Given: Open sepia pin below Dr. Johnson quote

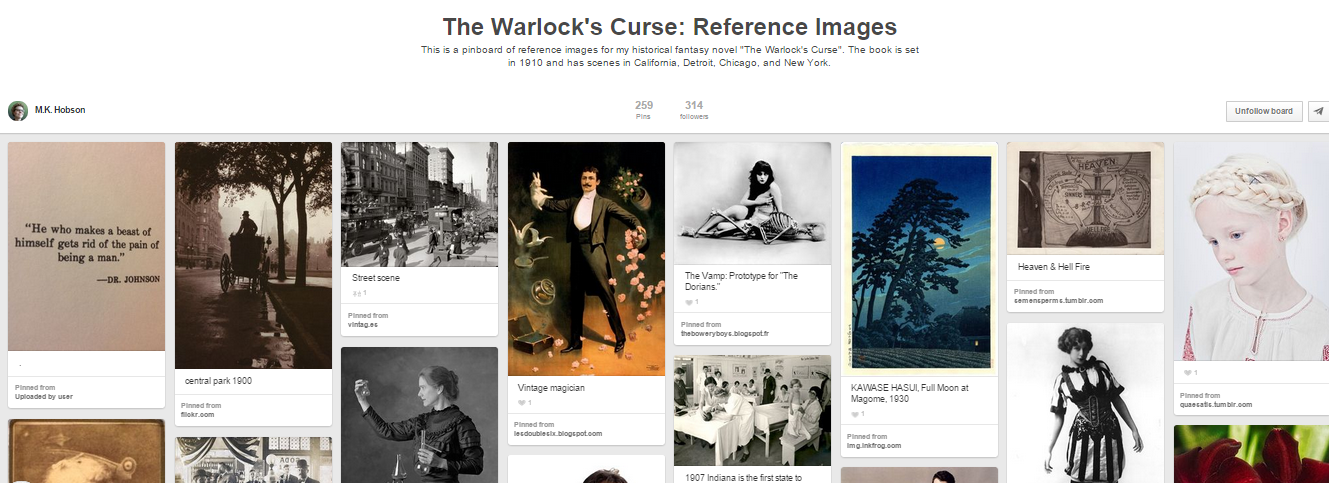Looking at the screenshot, I should (x=86, y=451).
